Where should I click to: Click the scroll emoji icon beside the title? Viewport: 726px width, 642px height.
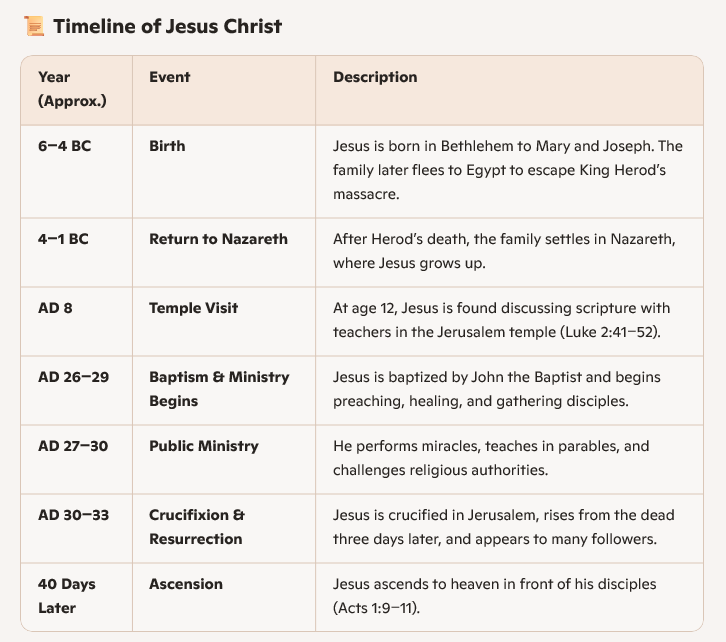click(32, 27)
